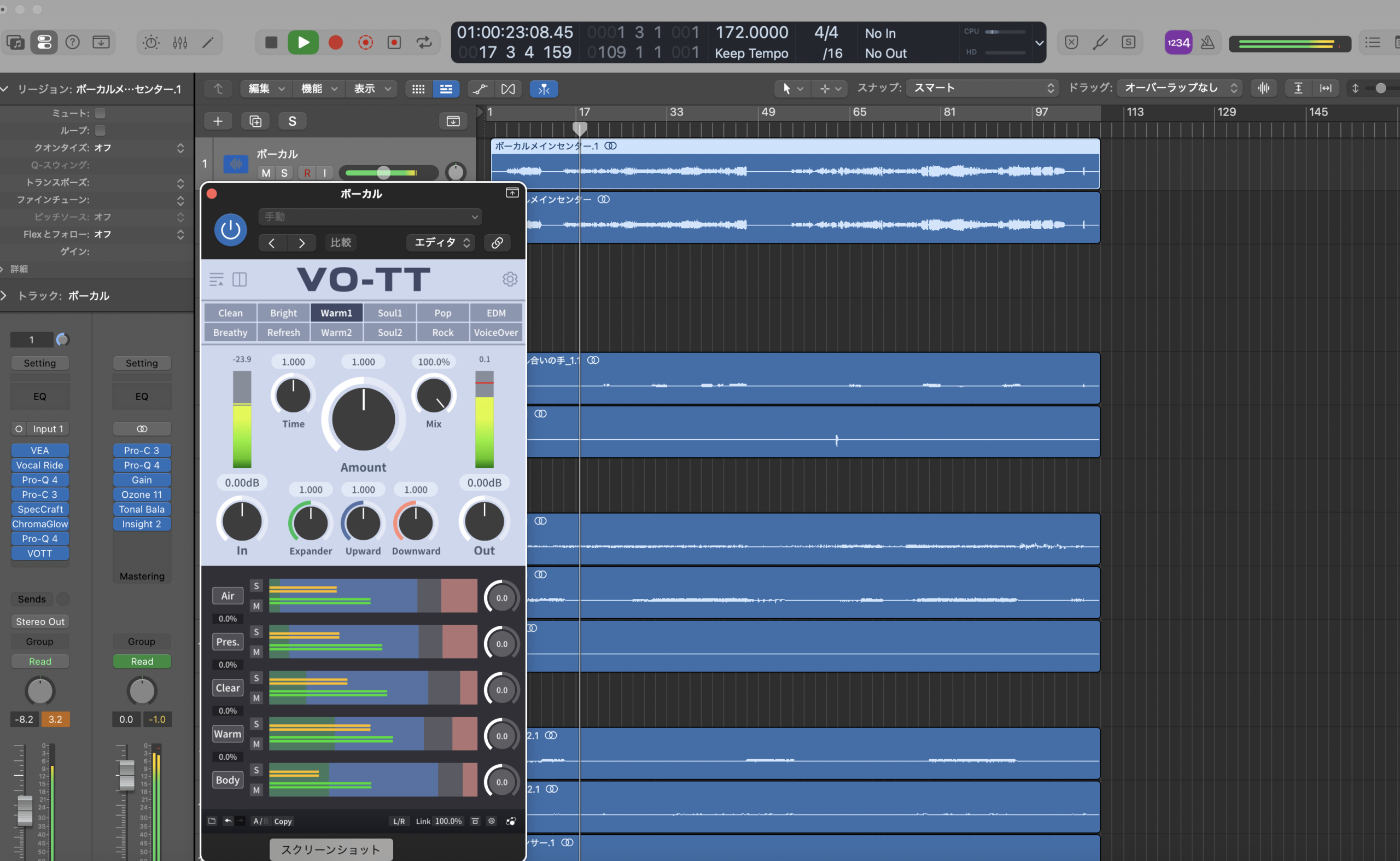Click bar 49 on the ruler
The width and height of the screenshot is (1400, 861).
click(x=768, y=112)
